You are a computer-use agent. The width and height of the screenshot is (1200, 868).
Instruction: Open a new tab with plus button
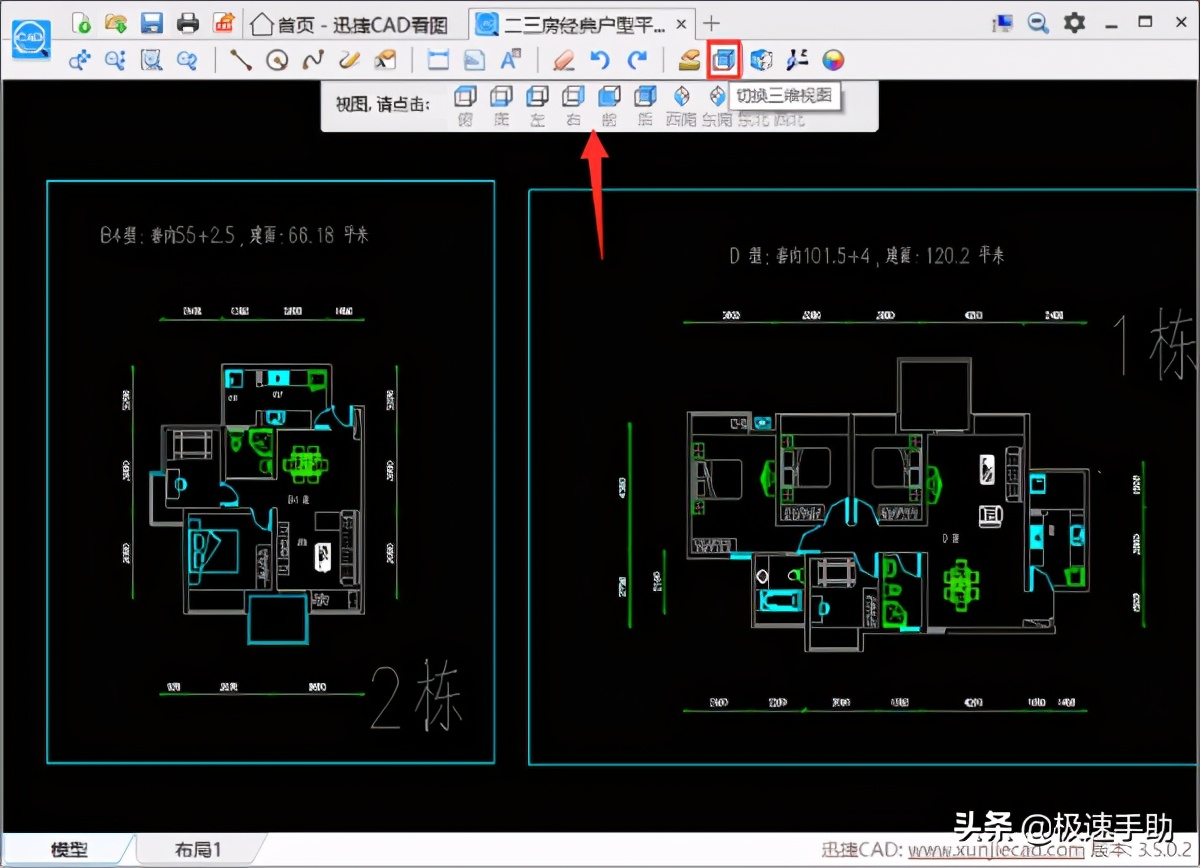711,23
